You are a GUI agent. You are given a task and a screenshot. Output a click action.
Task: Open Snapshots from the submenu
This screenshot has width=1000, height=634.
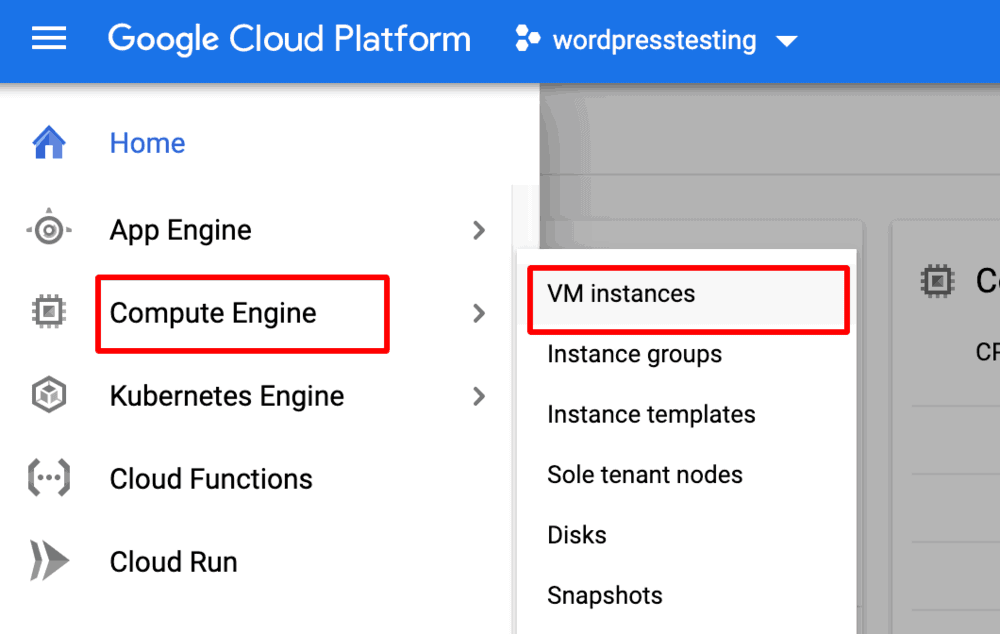(604, 595)
